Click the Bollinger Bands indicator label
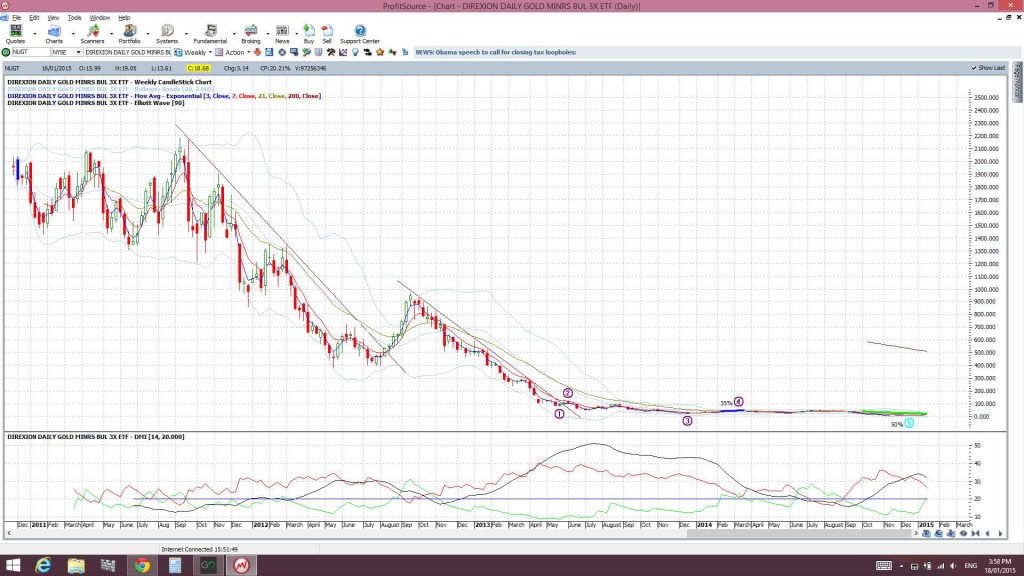The width and height of the screenshot is (1024, 576). tap(110, 89)
